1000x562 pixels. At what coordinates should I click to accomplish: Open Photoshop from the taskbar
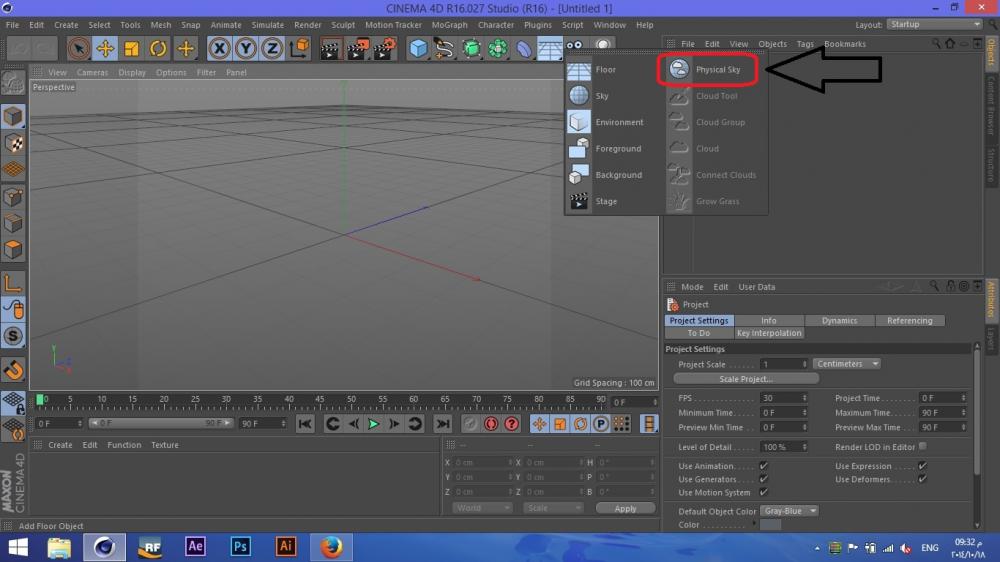[240, 547]
